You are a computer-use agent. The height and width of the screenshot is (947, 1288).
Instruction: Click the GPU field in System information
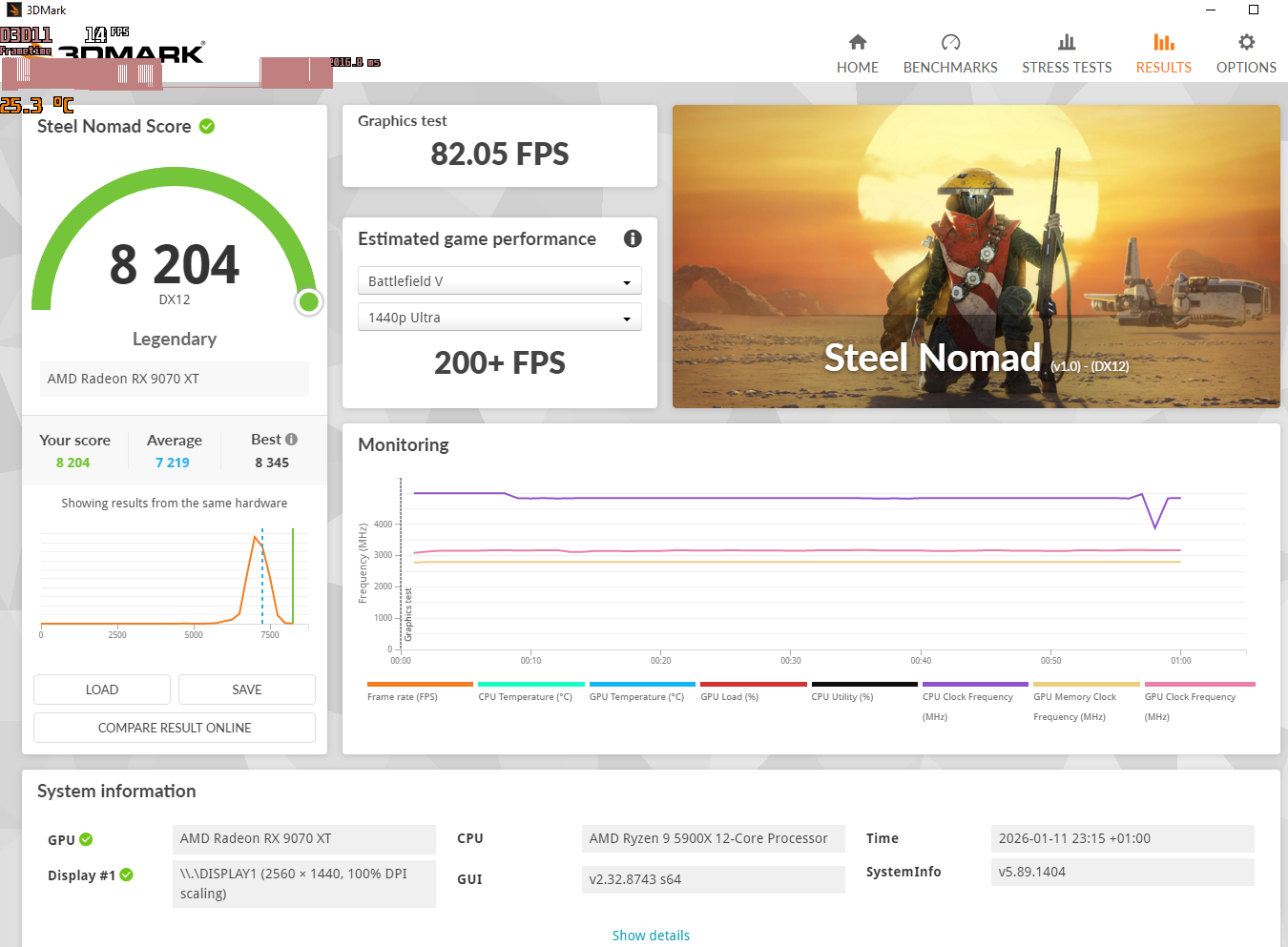click(304, 838)
